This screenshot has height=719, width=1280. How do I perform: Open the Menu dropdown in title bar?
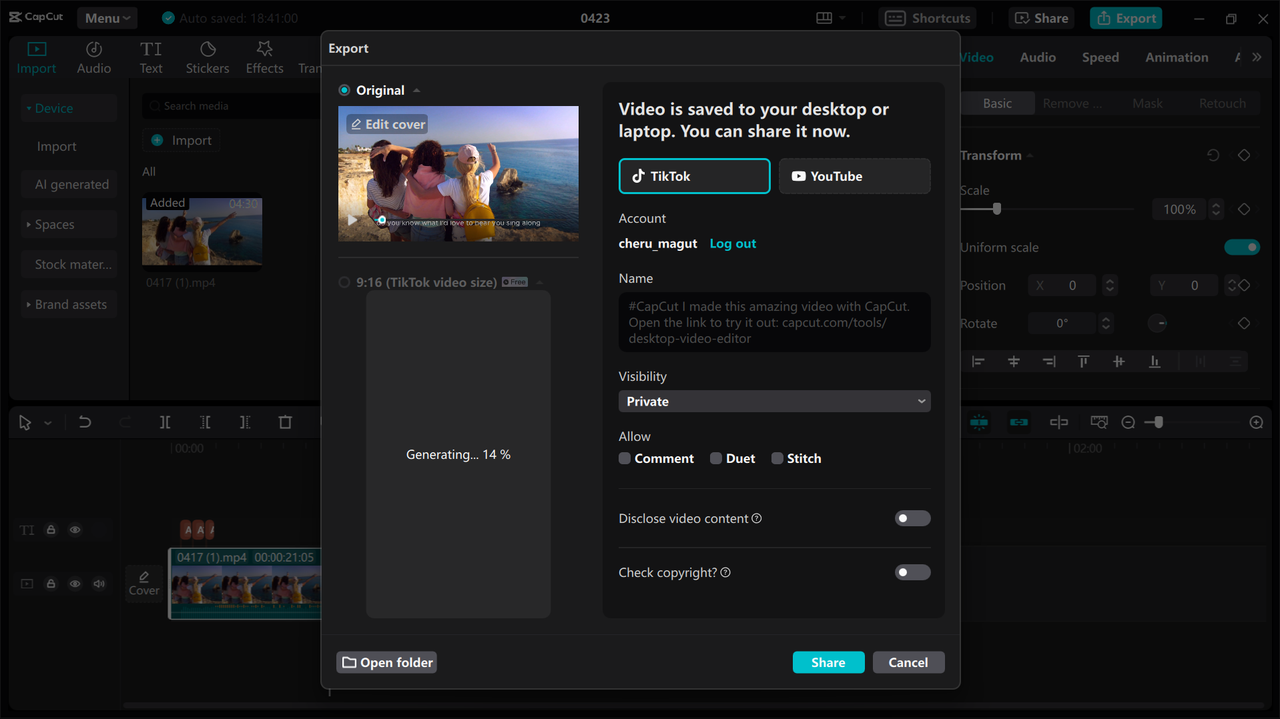pyautogui.click(x=108, y=18)
